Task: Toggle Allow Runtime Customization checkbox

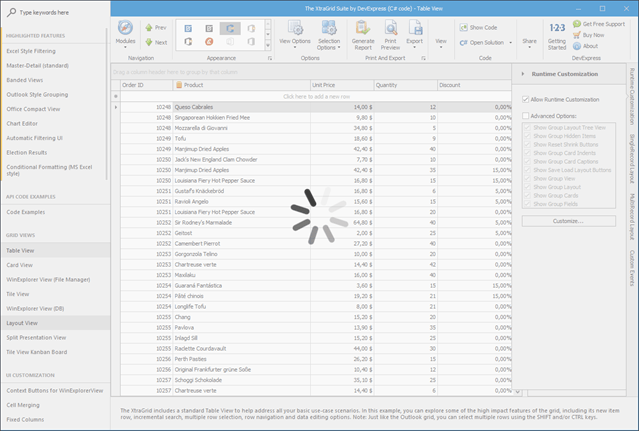Action: click(x=526, y=99)
